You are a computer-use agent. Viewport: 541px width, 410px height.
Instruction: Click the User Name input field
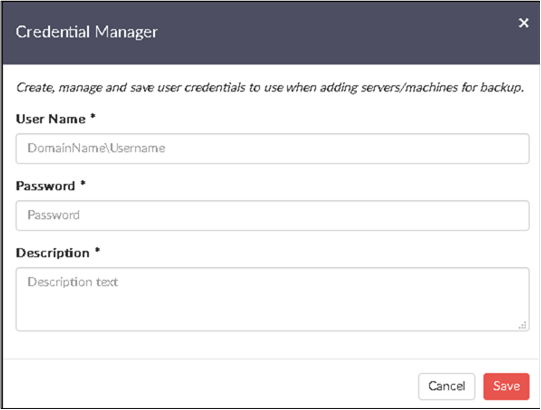(x=273, y=148)
